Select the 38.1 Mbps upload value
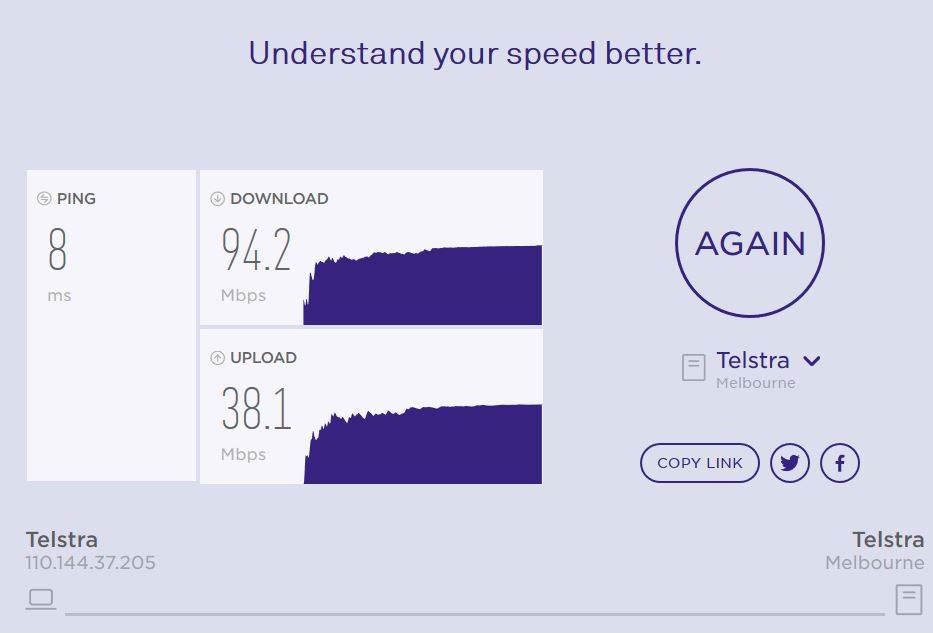 coord(256,409)
